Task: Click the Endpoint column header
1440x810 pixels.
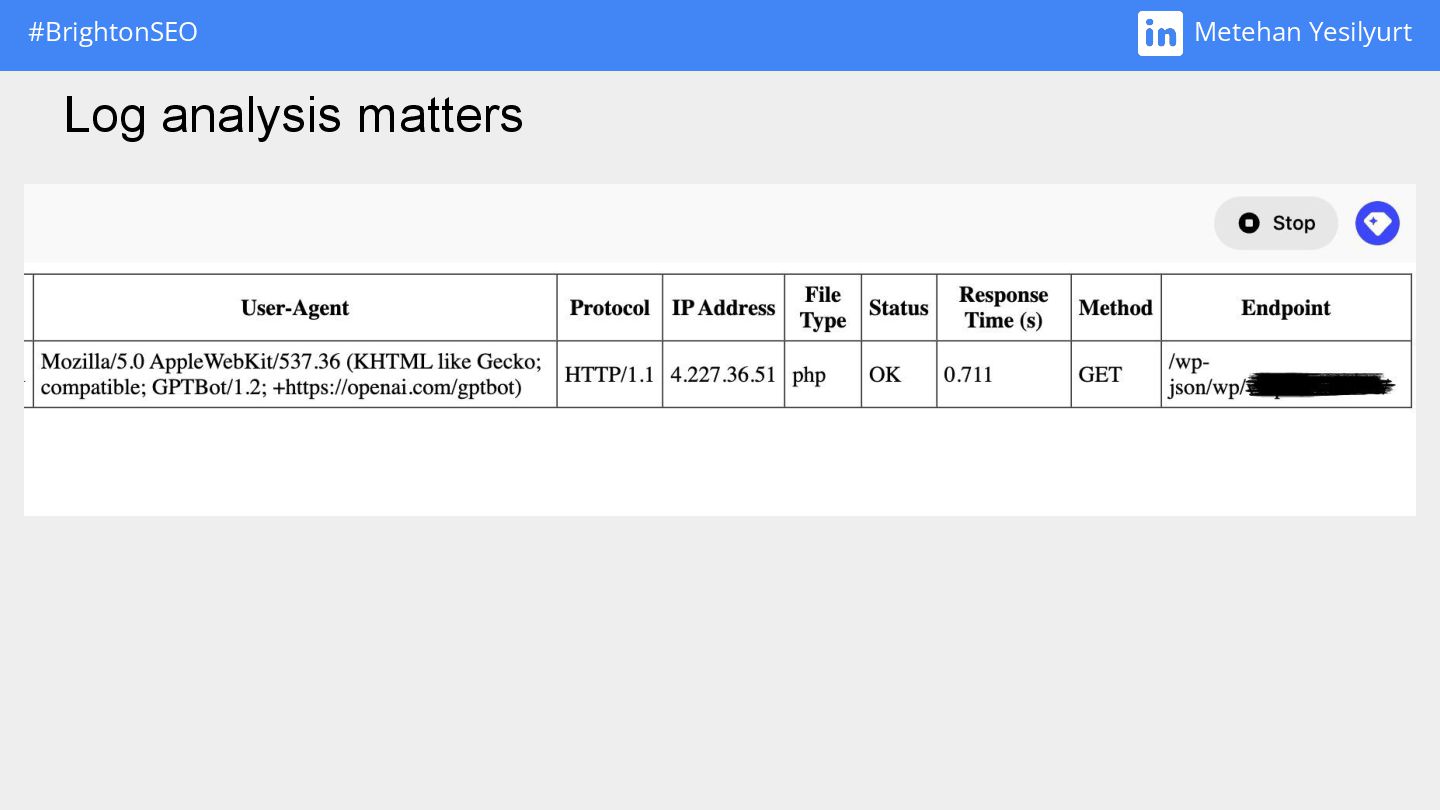Action: (x=1286, y=308)
